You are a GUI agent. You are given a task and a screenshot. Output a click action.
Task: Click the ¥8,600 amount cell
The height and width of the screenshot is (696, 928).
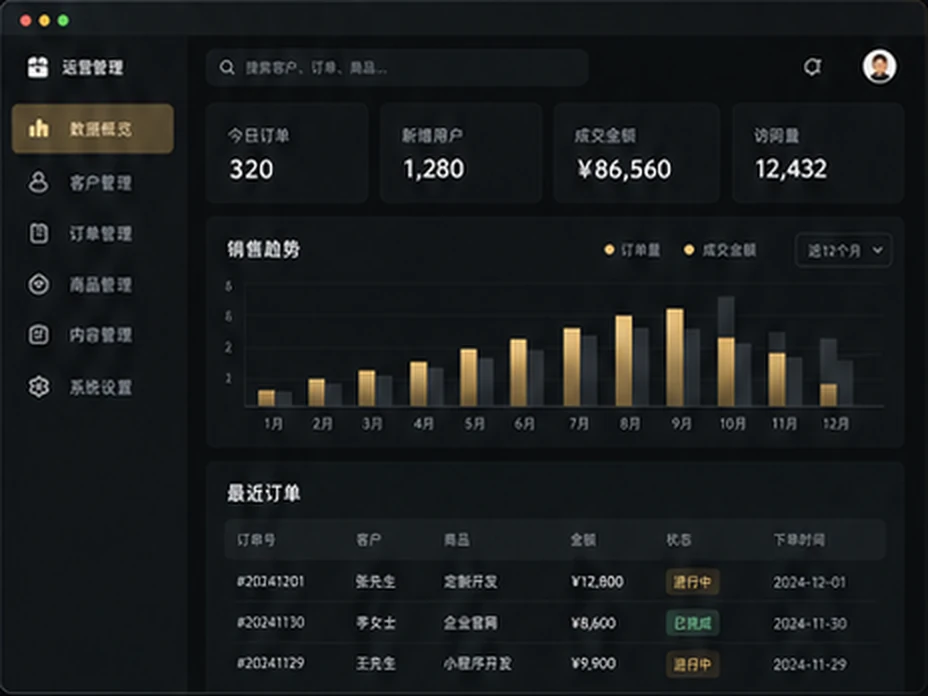pyautogui.click(x=593, y=623)
